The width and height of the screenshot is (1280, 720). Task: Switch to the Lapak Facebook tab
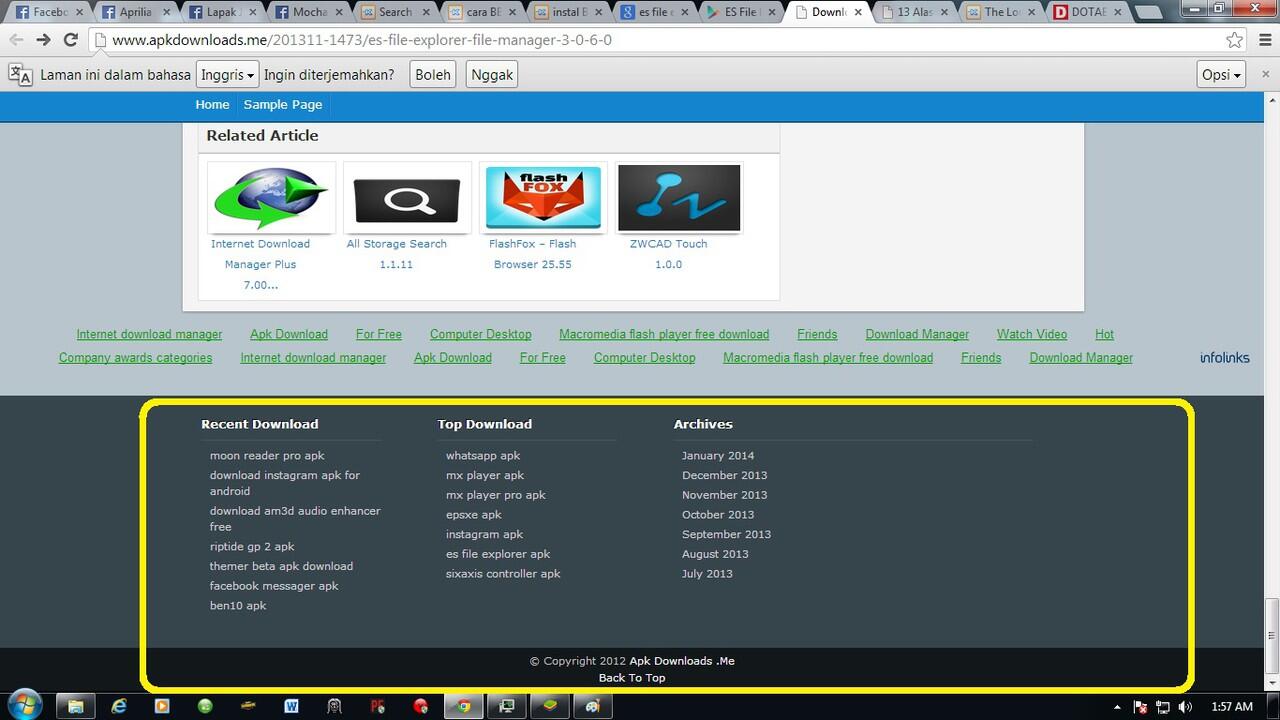pyautogui.click(x=223, y=12)
